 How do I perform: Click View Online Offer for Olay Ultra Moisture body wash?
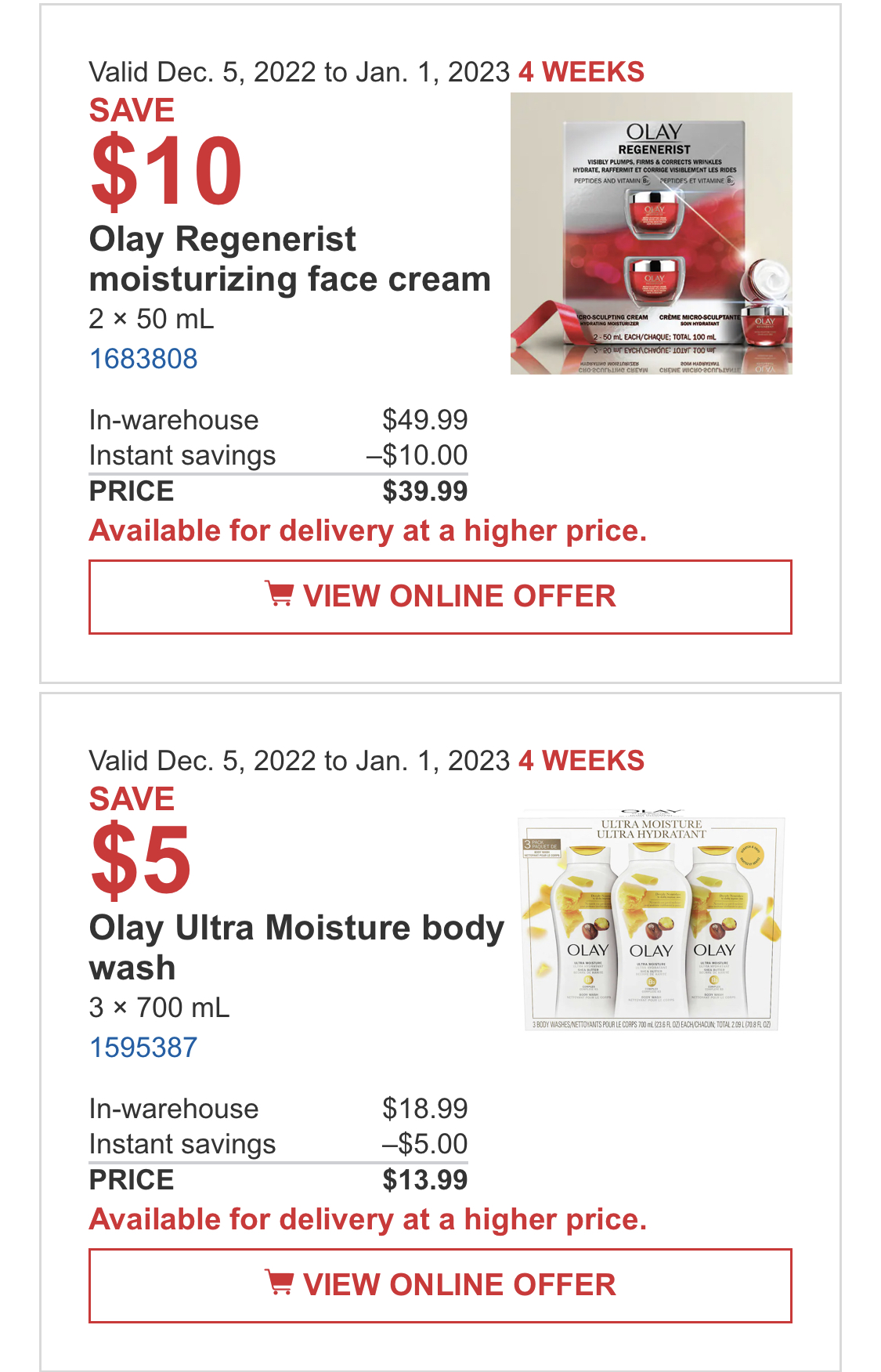point(440,1285)
